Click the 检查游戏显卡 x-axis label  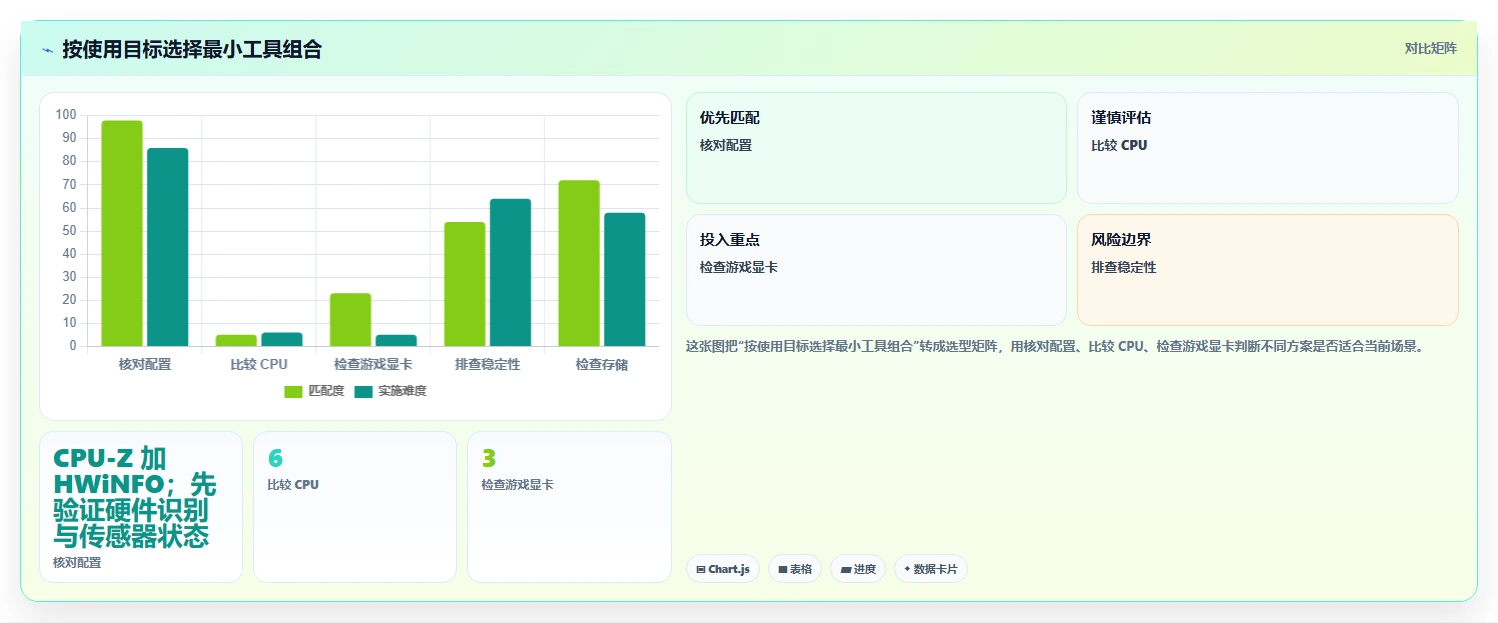tap(373, 365)
